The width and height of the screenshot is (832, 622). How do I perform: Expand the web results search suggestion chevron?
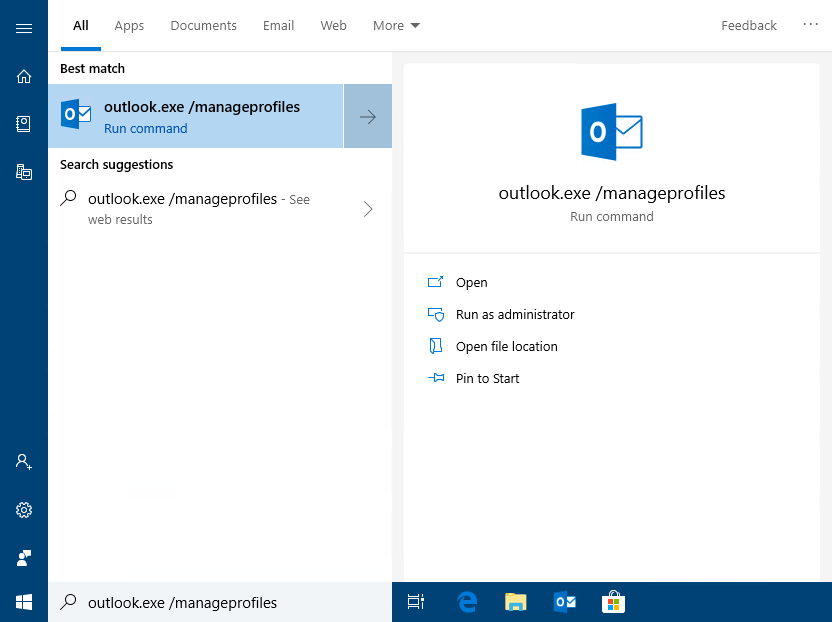coord(368,209)
